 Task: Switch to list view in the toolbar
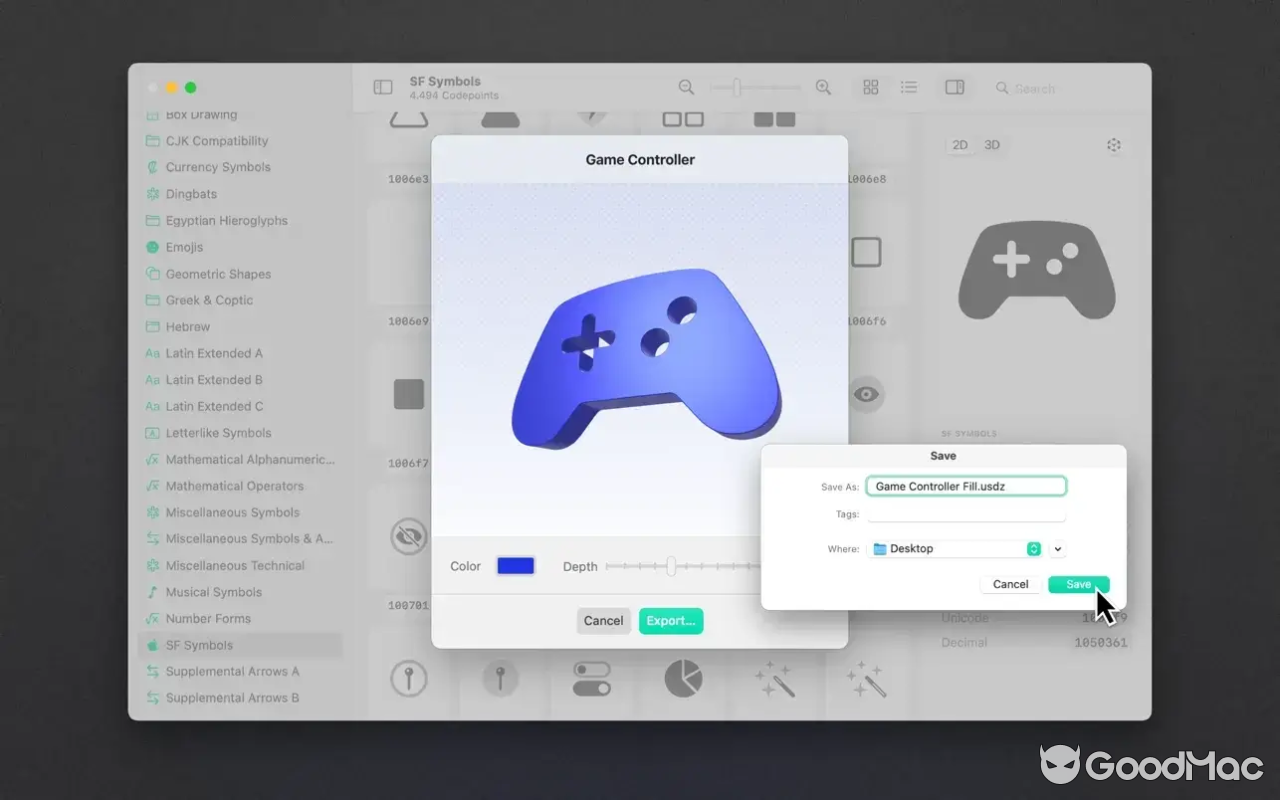908,87
